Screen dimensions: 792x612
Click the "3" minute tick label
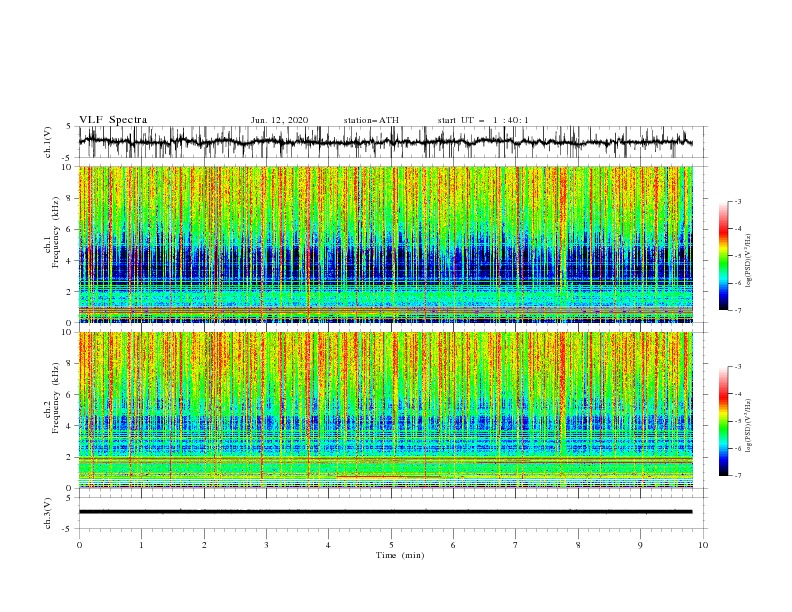266,545
